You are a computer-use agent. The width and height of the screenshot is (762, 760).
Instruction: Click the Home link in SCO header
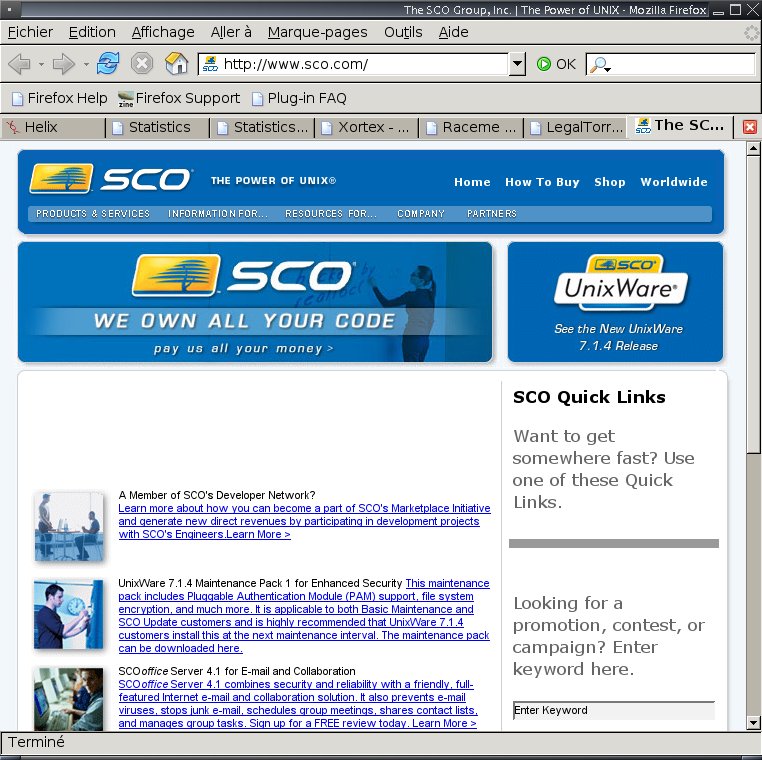pyautogui.click(x=472, y=182)
